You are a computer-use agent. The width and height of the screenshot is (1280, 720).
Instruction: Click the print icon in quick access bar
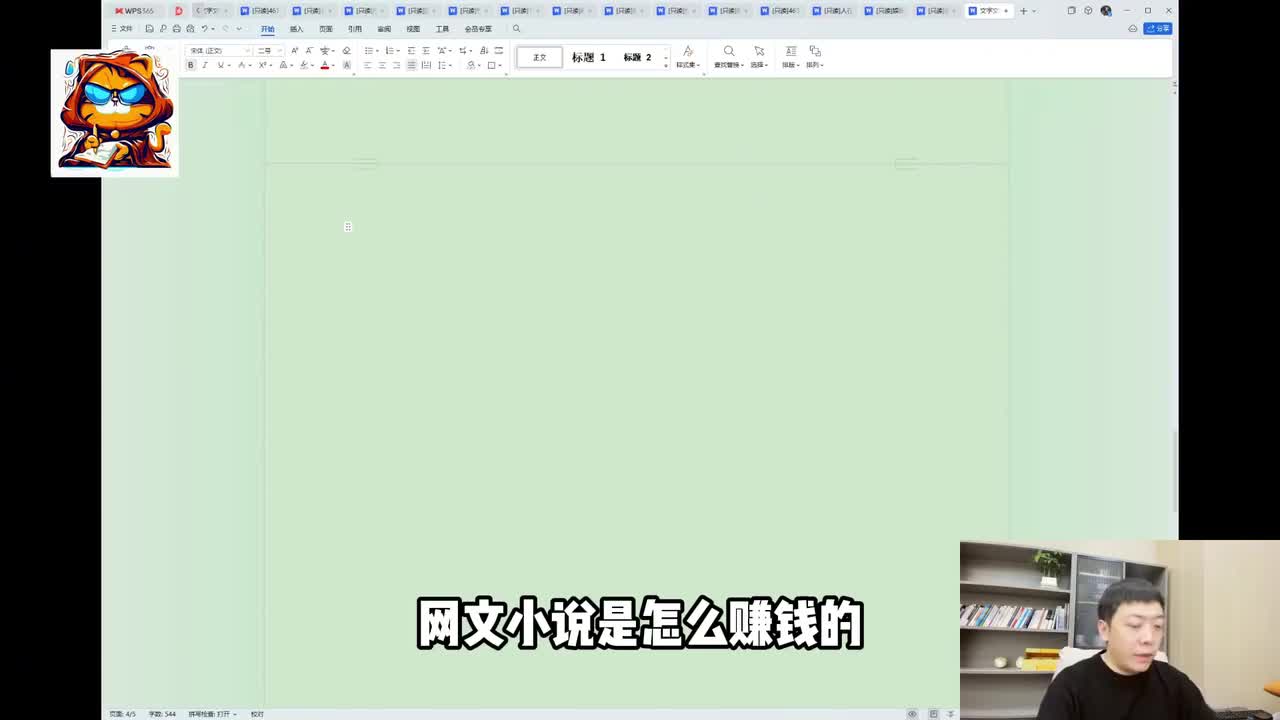pos(176,29)
